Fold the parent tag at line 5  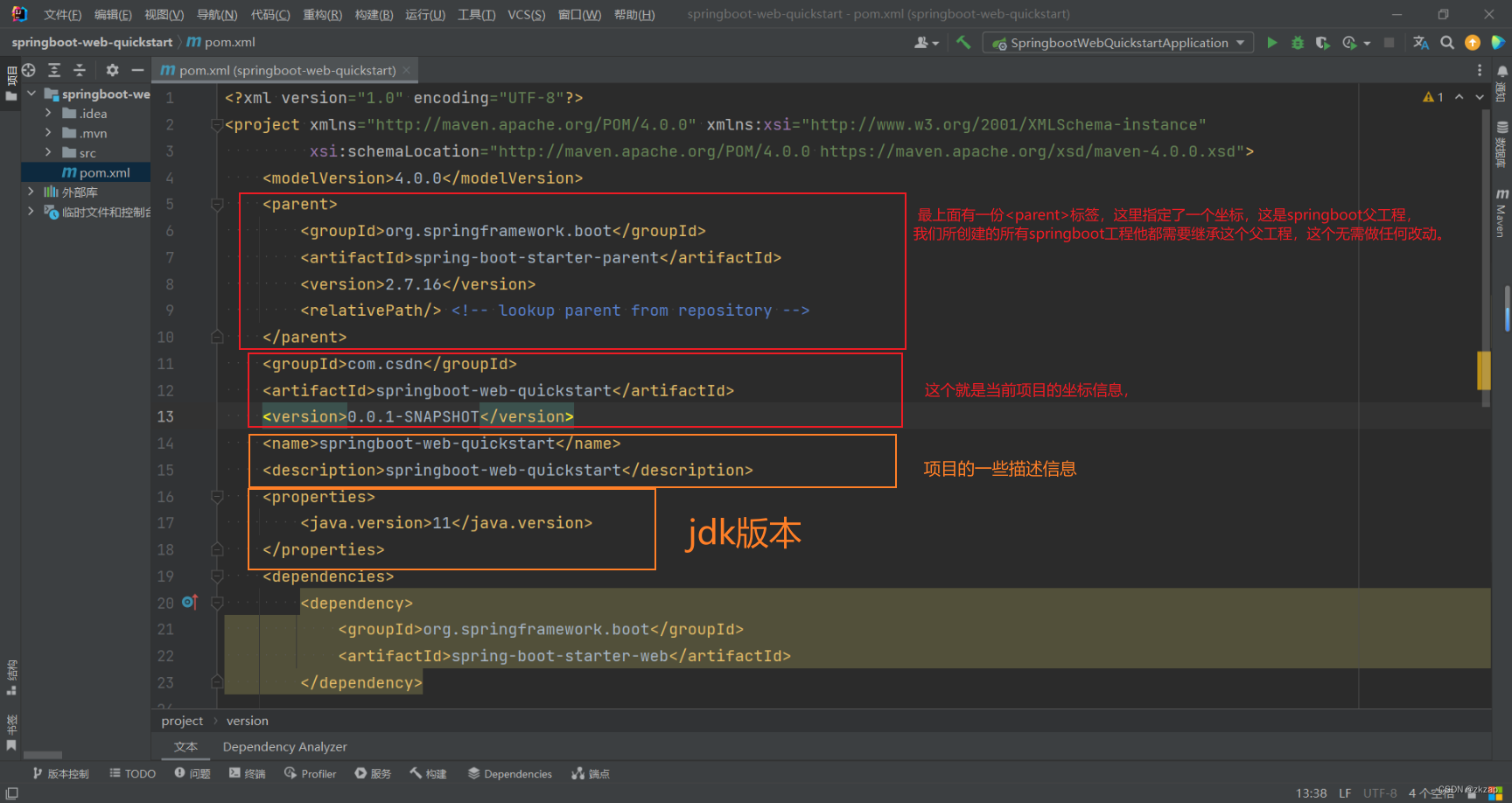(216, 204)
